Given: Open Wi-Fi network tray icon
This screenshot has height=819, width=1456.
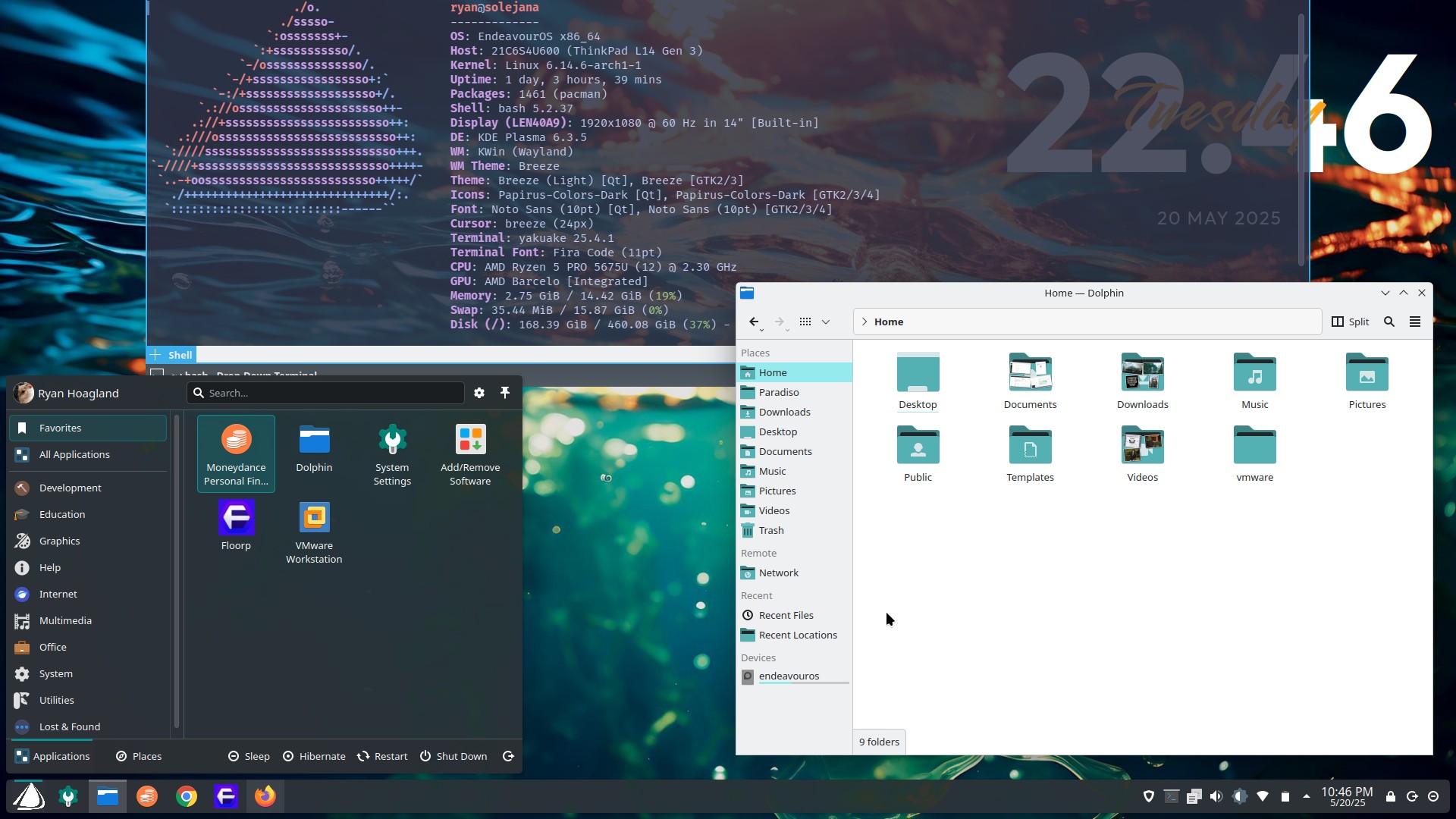Looking at the screenshot, I should (1263, 796).
